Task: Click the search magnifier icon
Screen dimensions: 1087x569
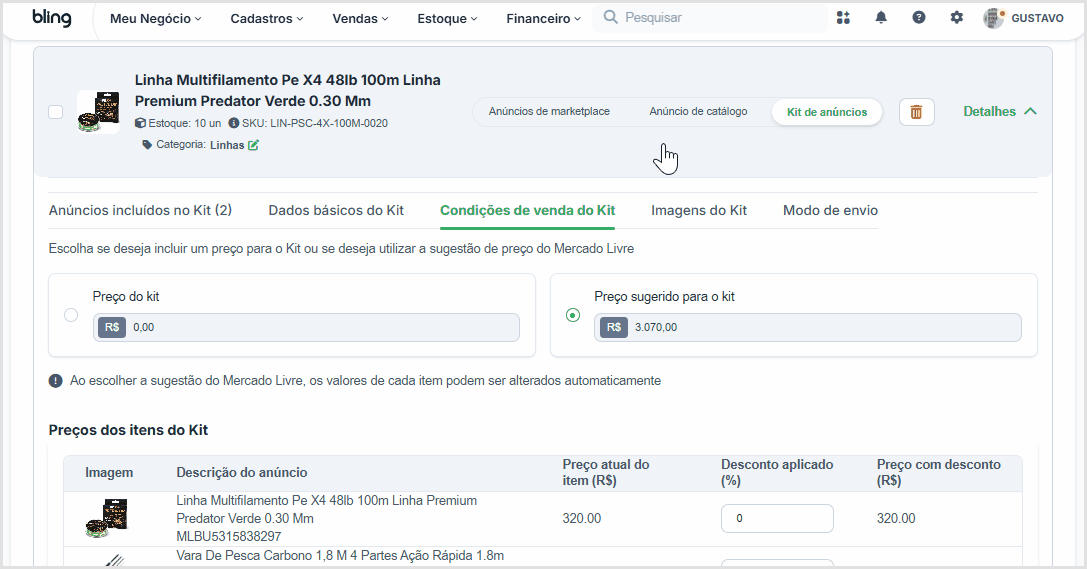Action: coord(610,17)
